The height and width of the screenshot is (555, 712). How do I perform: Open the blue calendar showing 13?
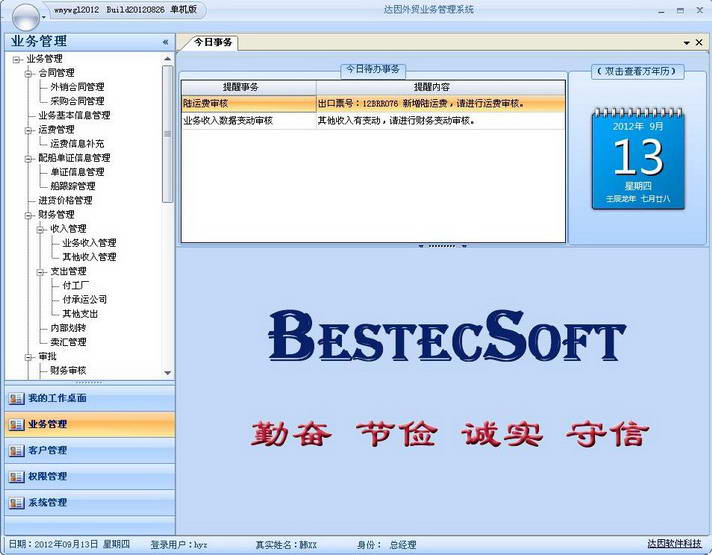638,159
